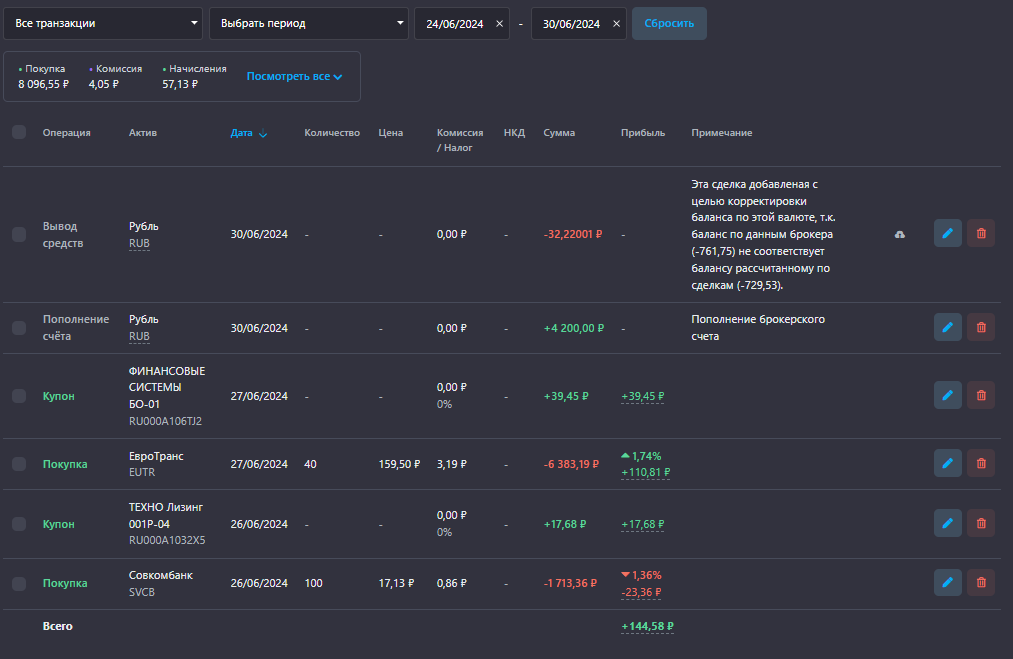This screenshot has width=1013, height=659.
Task: Delete the Совкомбанк purchase transaction
Action: point(981,582)
